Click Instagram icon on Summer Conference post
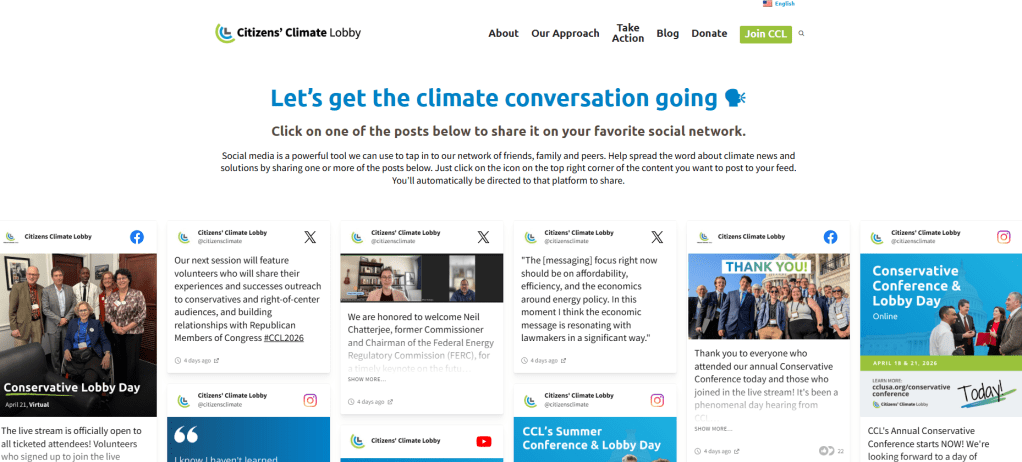Screen dimensions: 1022x462 [657, 400]
